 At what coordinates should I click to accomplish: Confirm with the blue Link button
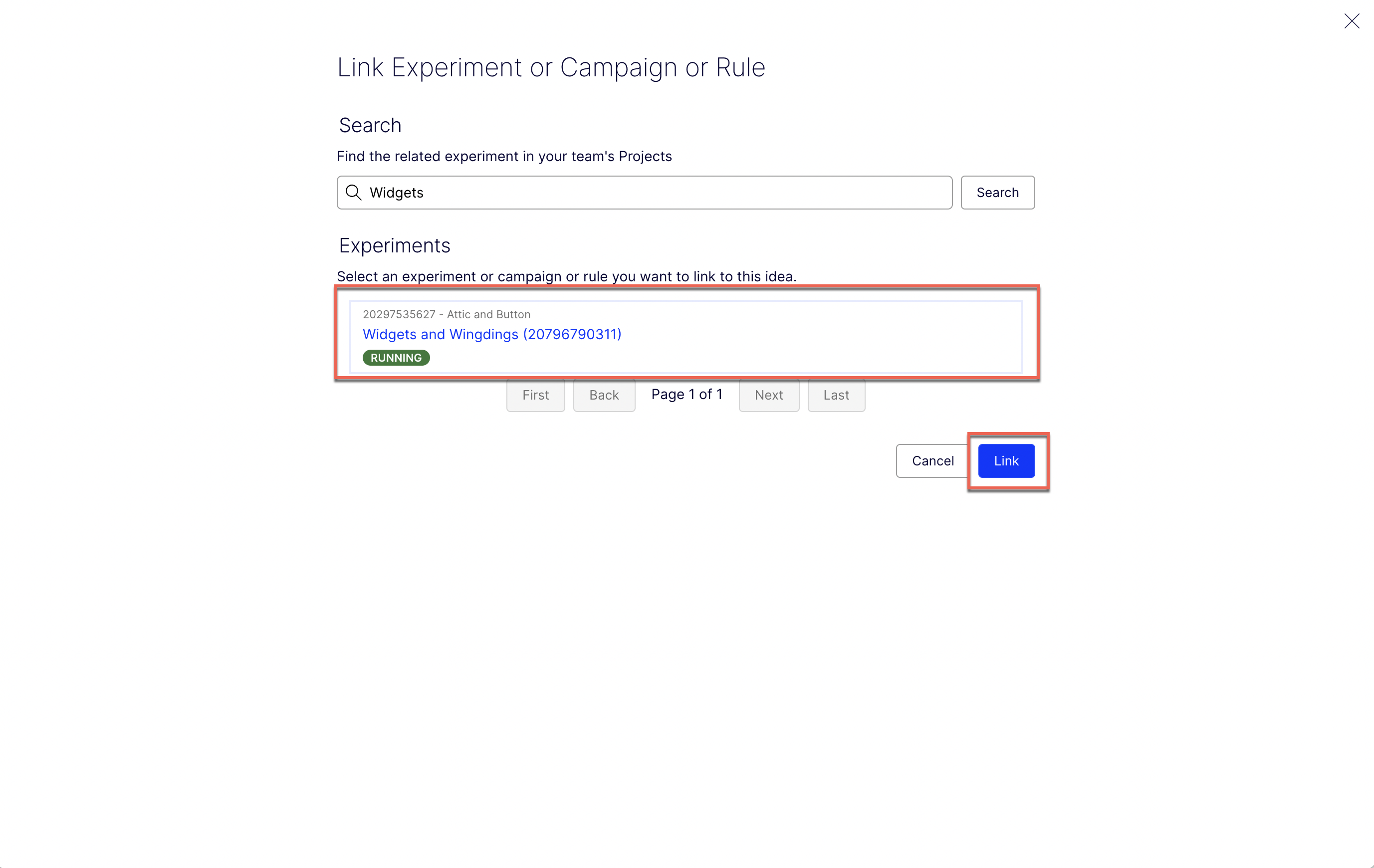click(x=1006, y=460)
